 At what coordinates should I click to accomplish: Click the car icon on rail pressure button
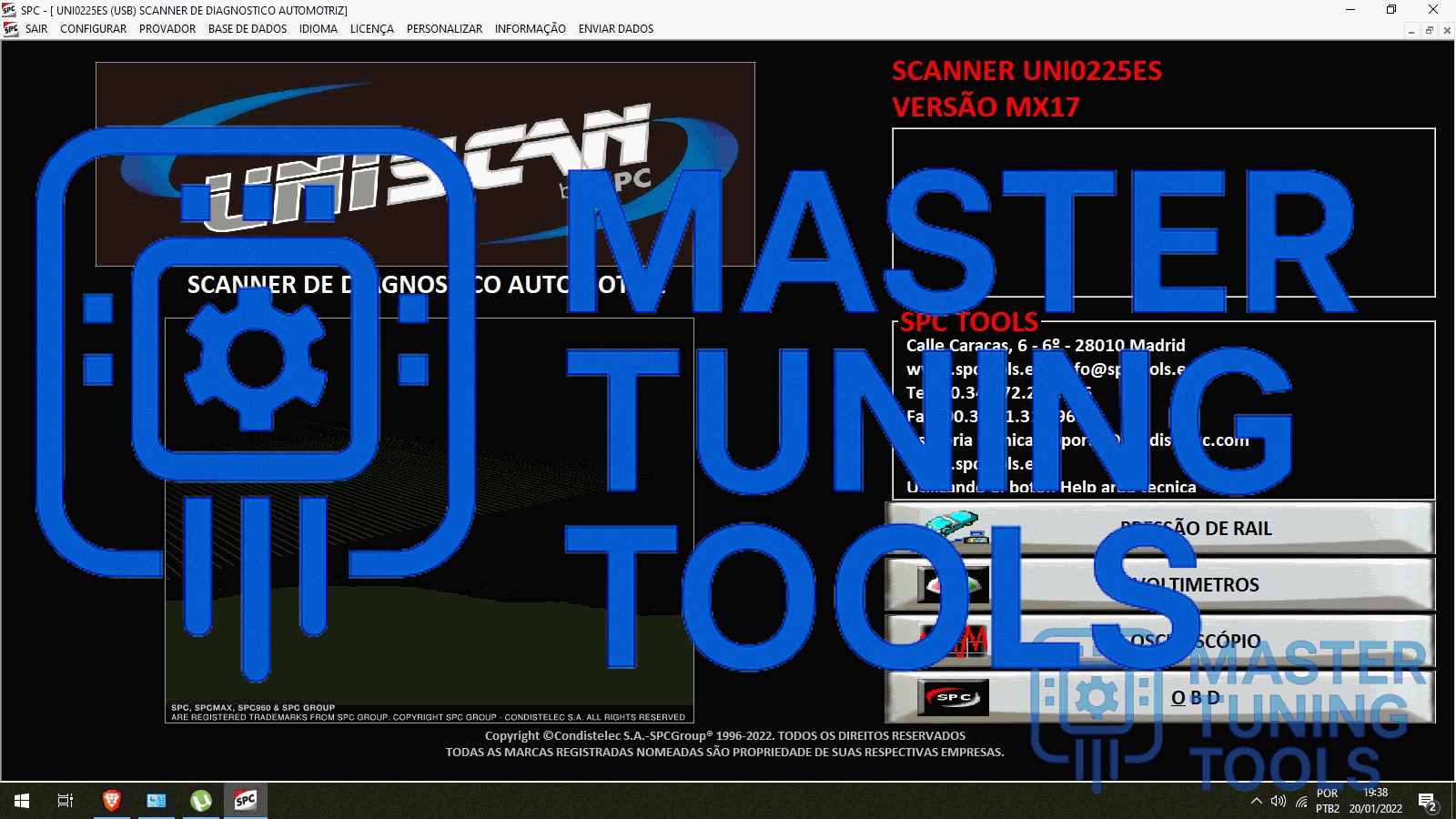[x=953, y=529]
